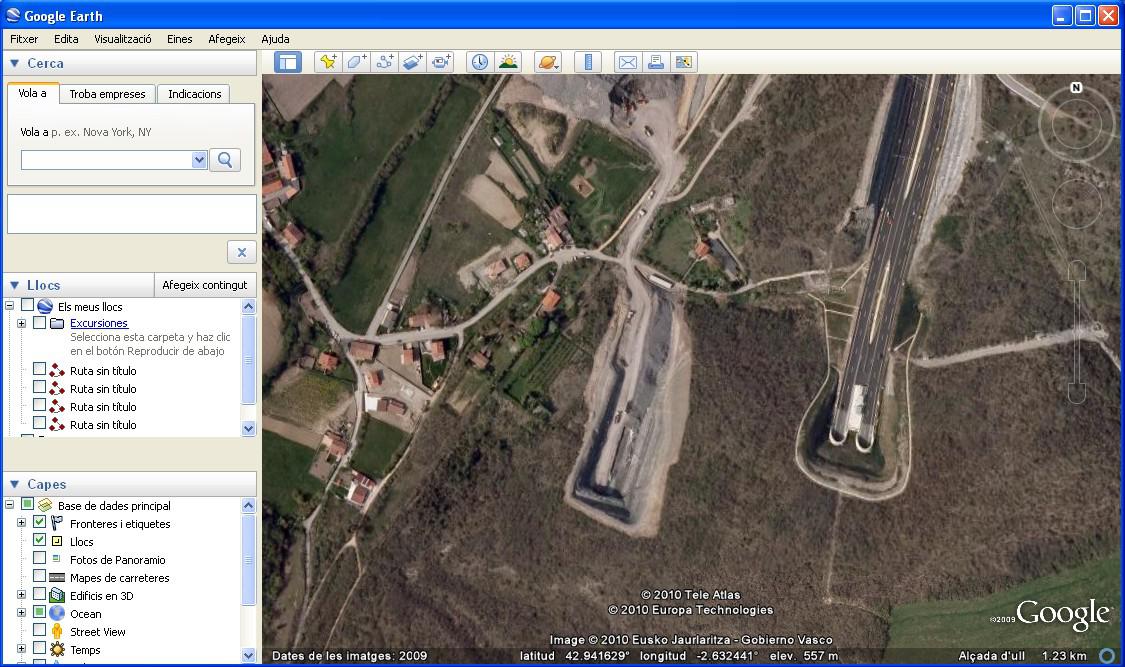Image resolution: width=1125 pixels, height=667 pixels.
Task: Enable the Street View layer checkbox
Action: [40, 631]
